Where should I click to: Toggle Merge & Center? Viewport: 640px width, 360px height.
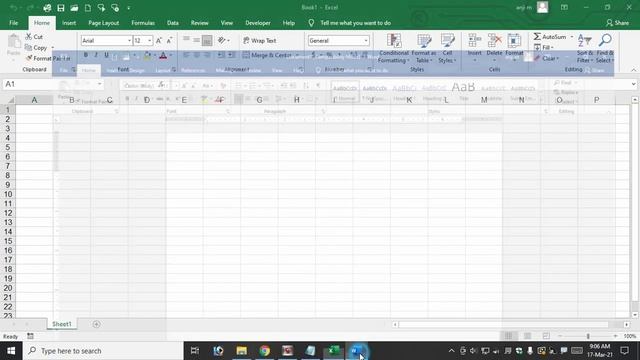(267, 55)
